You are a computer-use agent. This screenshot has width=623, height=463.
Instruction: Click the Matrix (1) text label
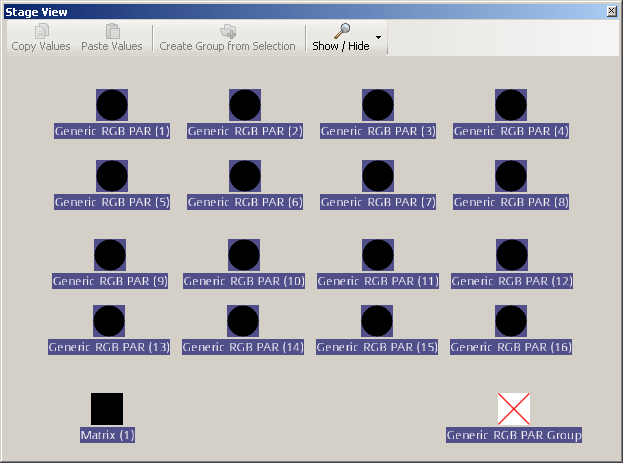tap(107, 435)
